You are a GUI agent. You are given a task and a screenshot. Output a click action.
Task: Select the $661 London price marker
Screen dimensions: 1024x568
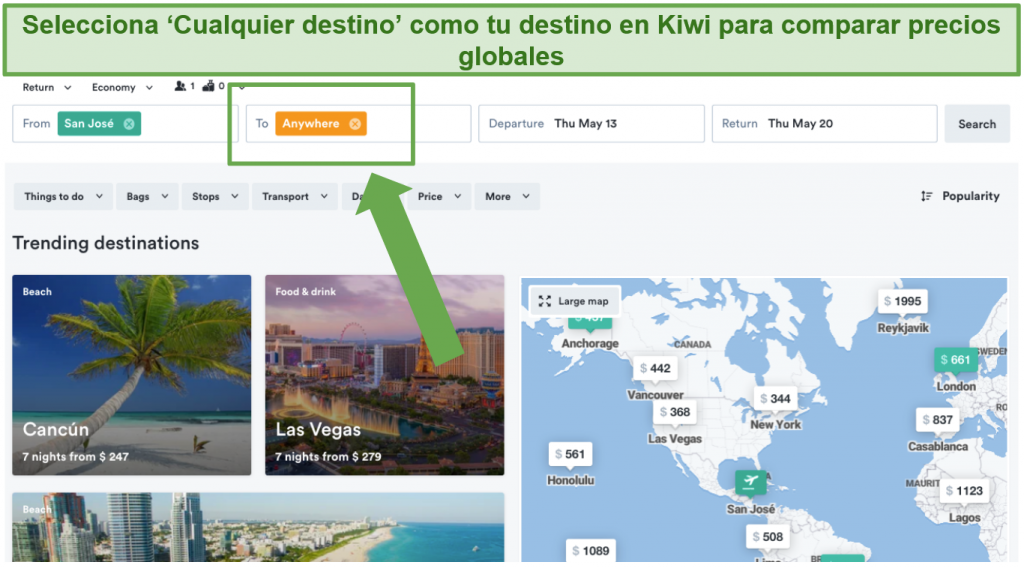click(955, 360)
